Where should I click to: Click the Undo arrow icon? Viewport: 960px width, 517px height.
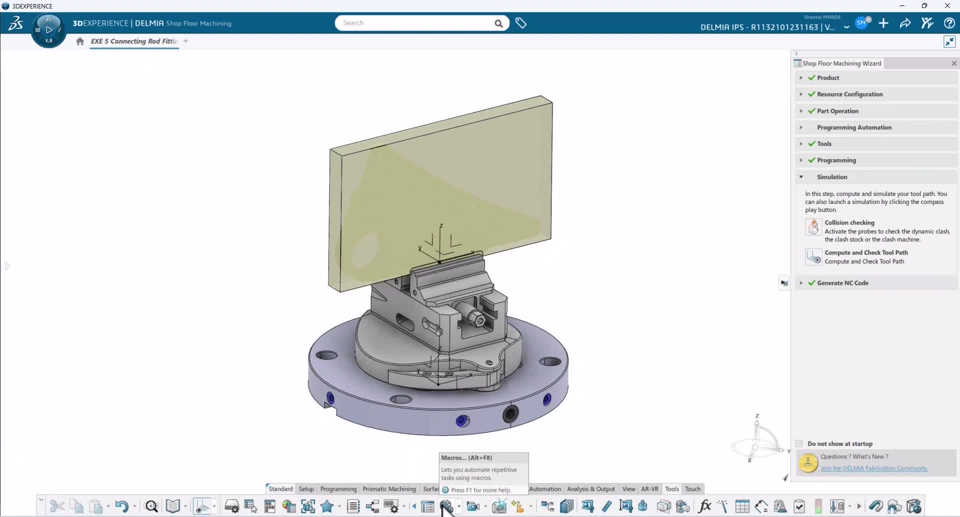121,506
